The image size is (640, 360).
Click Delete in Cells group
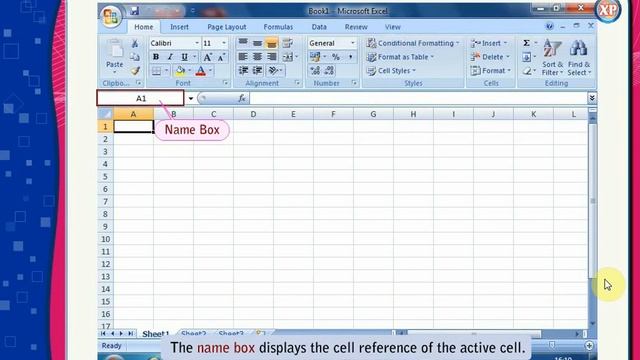pos(490,57)
